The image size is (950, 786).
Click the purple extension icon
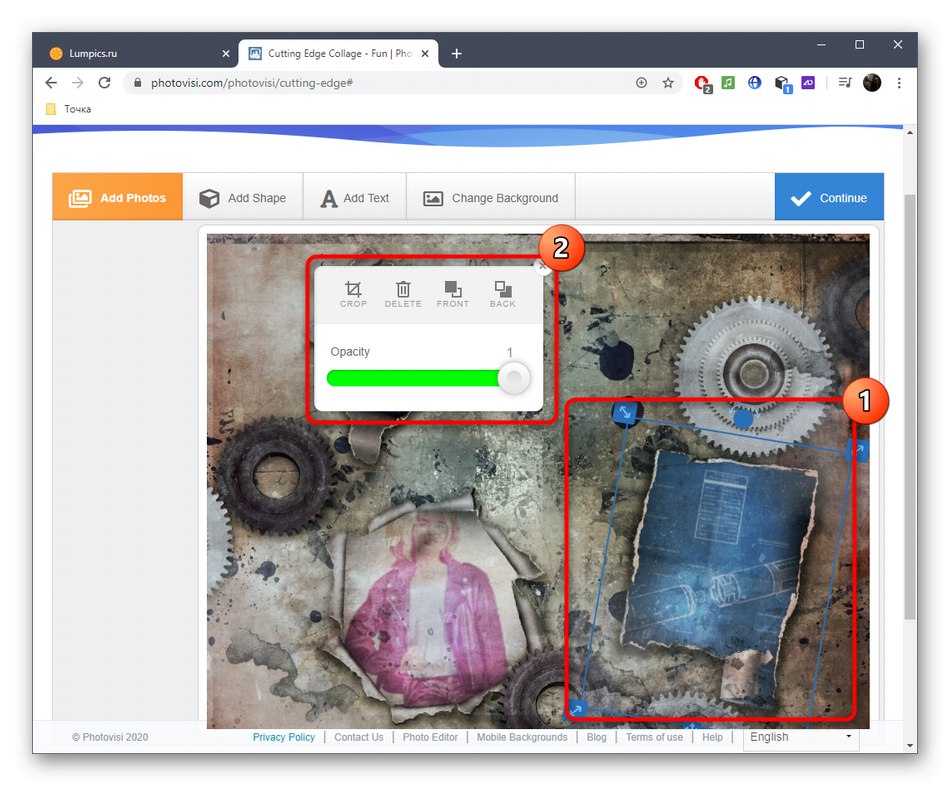[x=808, y=82]
